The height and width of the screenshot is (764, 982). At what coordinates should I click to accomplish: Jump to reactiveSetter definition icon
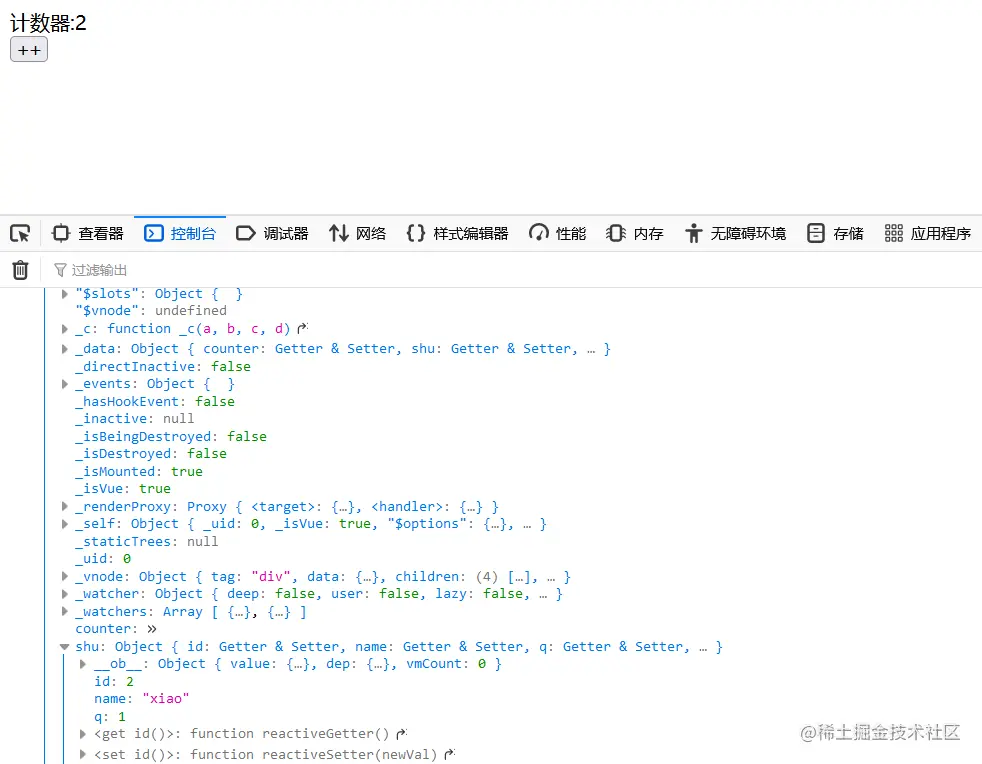tap(450, 755)
